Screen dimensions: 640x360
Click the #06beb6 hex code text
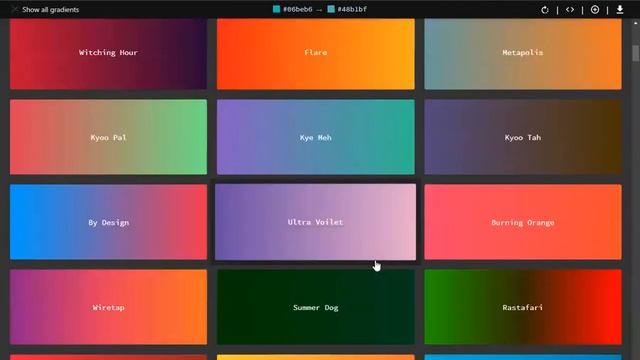tap(298, 9)
